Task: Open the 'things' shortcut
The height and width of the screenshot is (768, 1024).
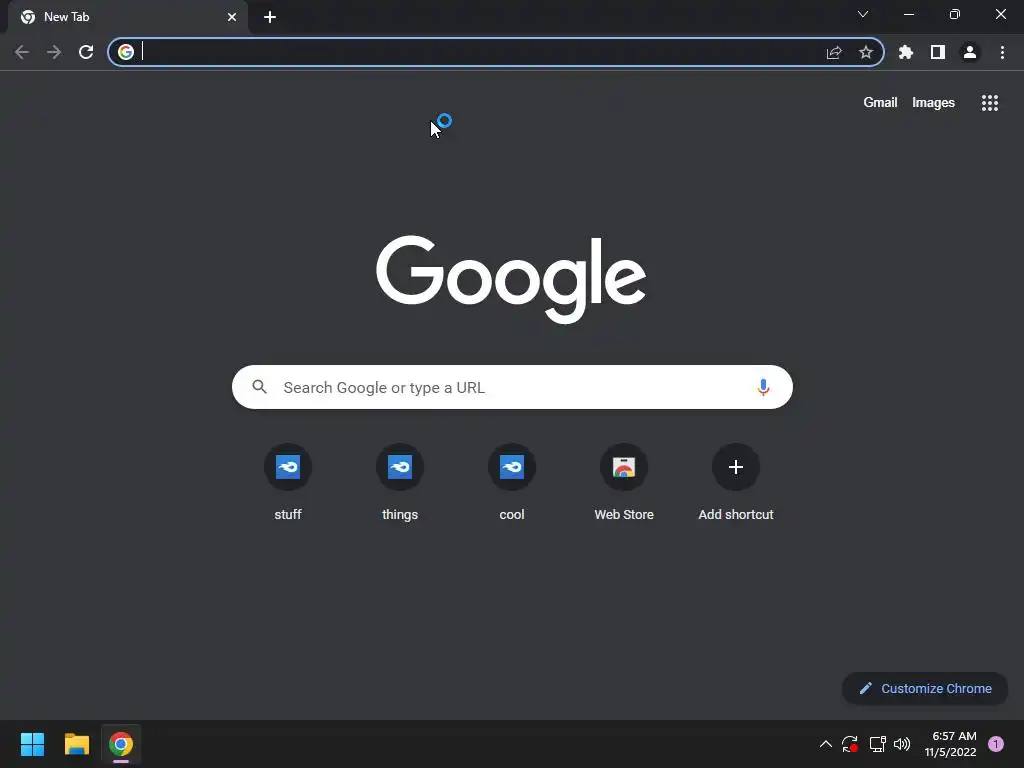Action: [x=400, y=482]
